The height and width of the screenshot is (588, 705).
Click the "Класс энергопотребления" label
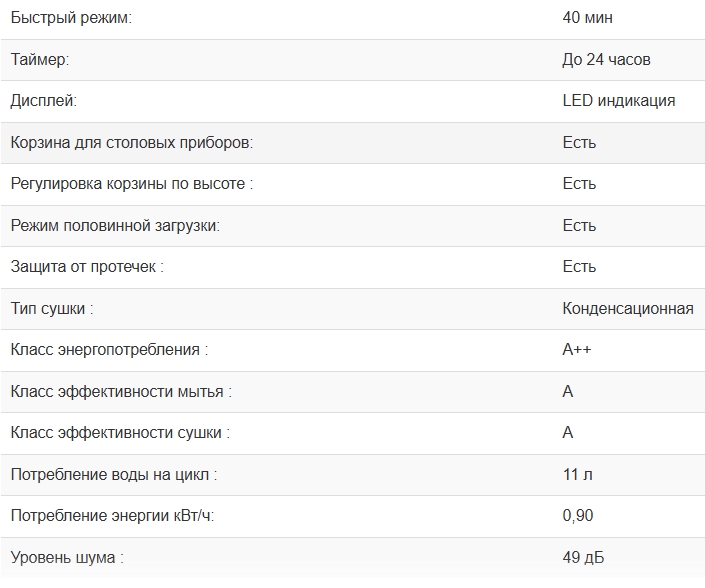109,350
